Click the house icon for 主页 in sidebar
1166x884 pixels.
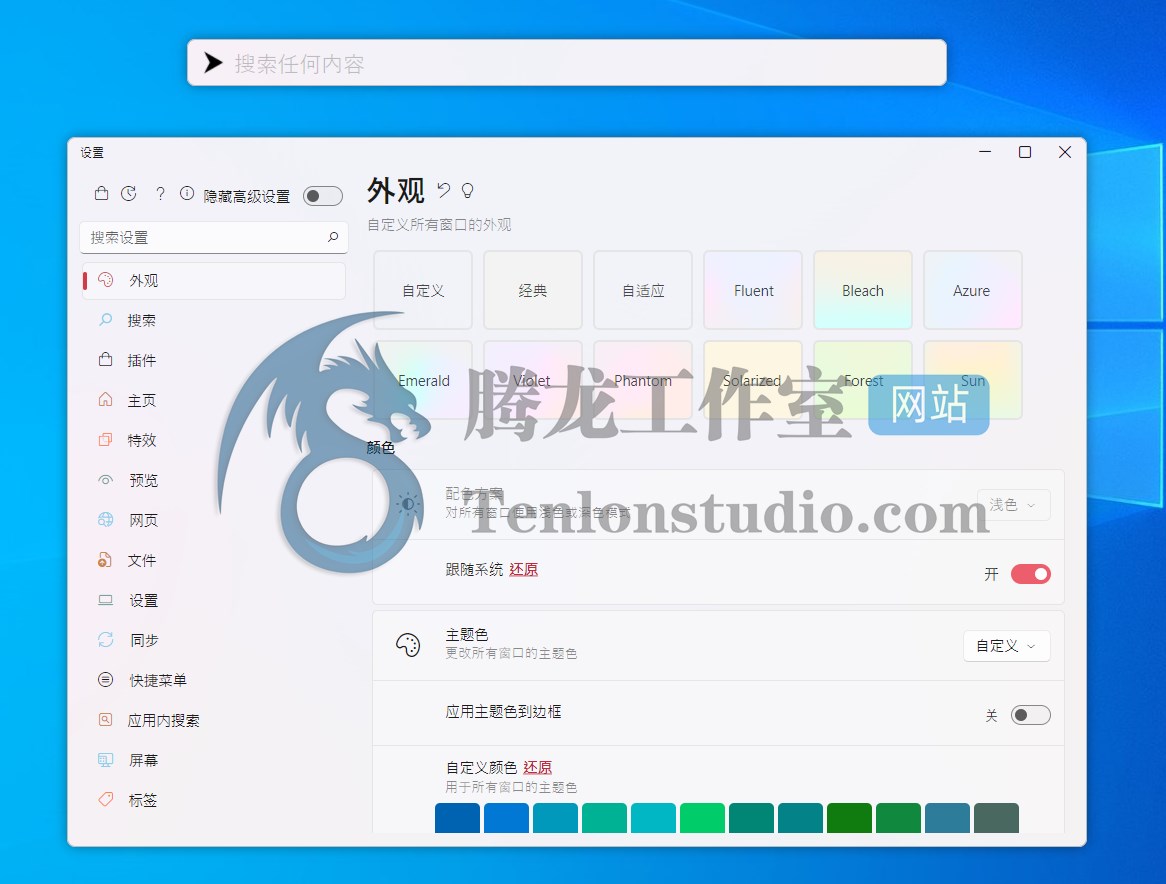[106, 400]
